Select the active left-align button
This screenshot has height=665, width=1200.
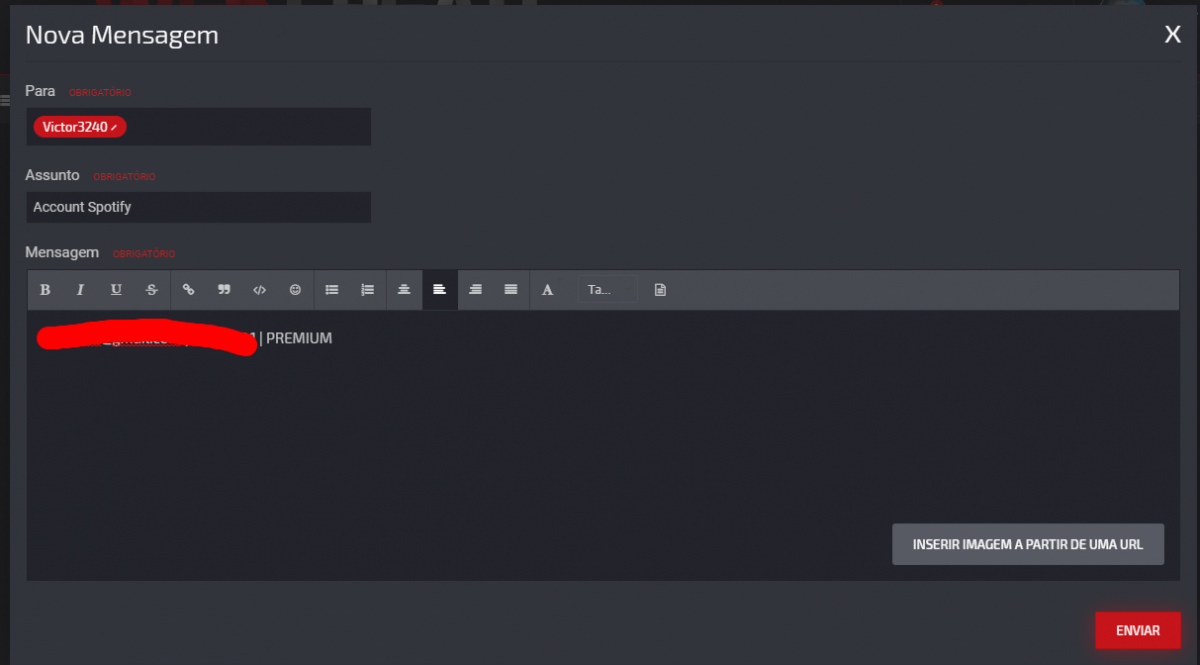click(x=439, y=290)
